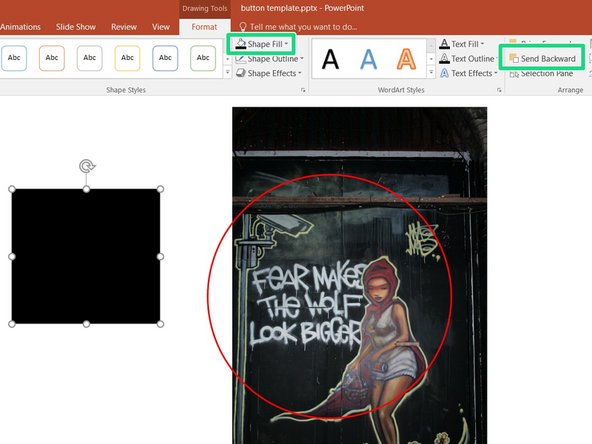Apply the yellow-outline Abc shape style
The width and height of the screenshot is (592, 444).
point(127,58)
